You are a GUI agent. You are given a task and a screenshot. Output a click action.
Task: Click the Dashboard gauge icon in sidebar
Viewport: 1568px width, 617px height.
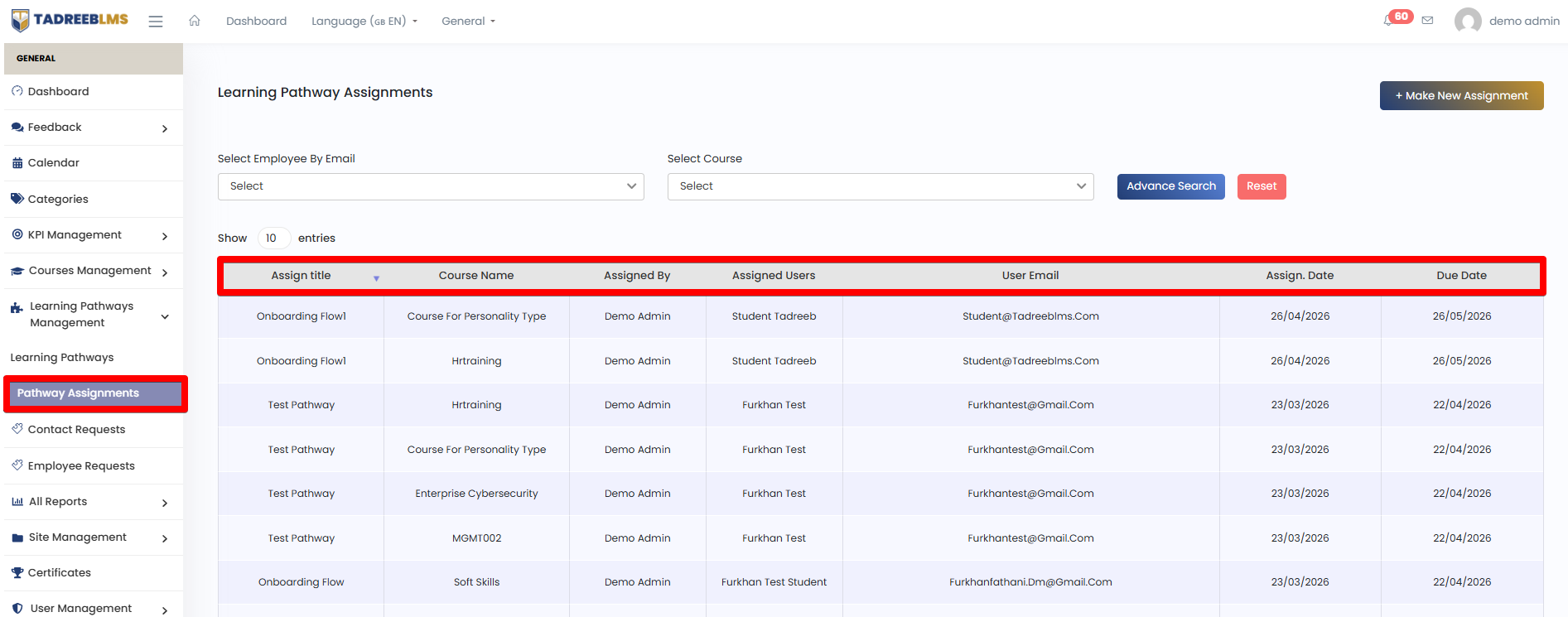pyautogui.click(x=17, y=91)
